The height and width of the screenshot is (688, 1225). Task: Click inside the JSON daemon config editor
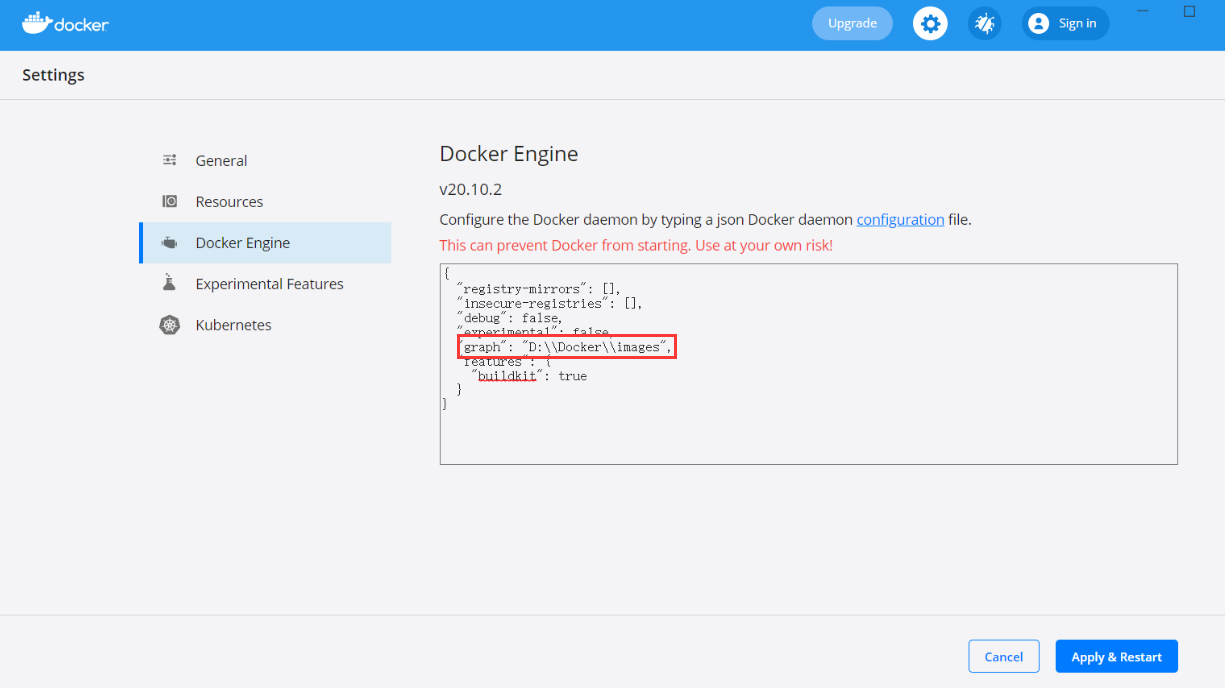pyautogui.click(x=808, y=364)
